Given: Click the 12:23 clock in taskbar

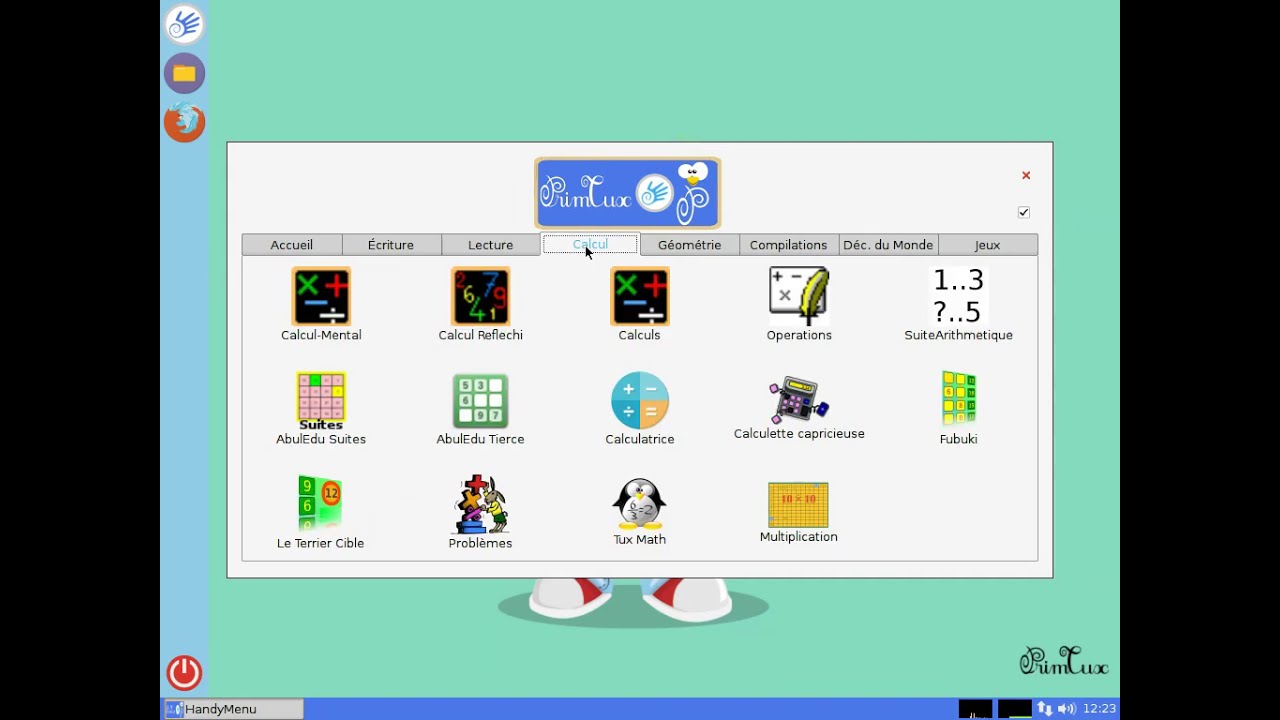Looking at the screenshot, I should coord(1099,709).
